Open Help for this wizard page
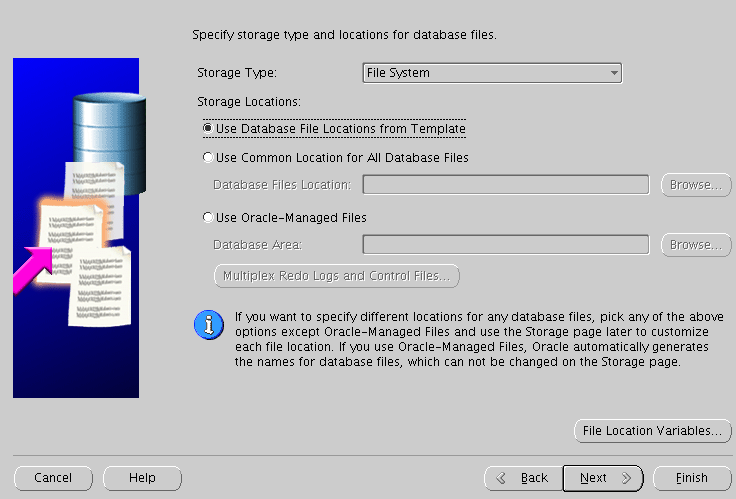The image size is (736, 499). (142, 478)
